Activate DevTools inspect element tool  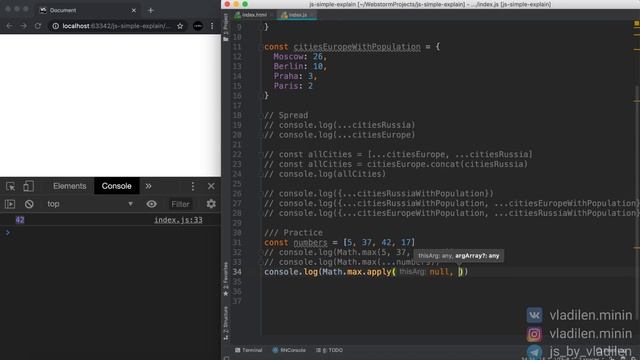coord(10,186)
